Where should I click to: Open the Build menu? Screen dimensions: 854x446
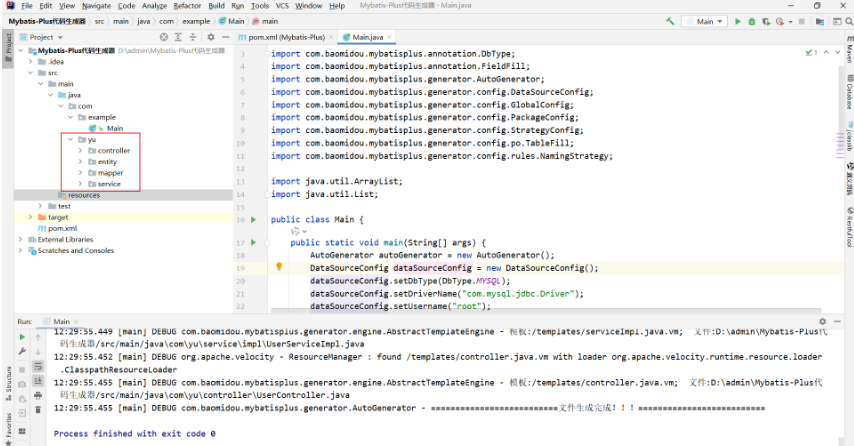[x=216, y=5]
